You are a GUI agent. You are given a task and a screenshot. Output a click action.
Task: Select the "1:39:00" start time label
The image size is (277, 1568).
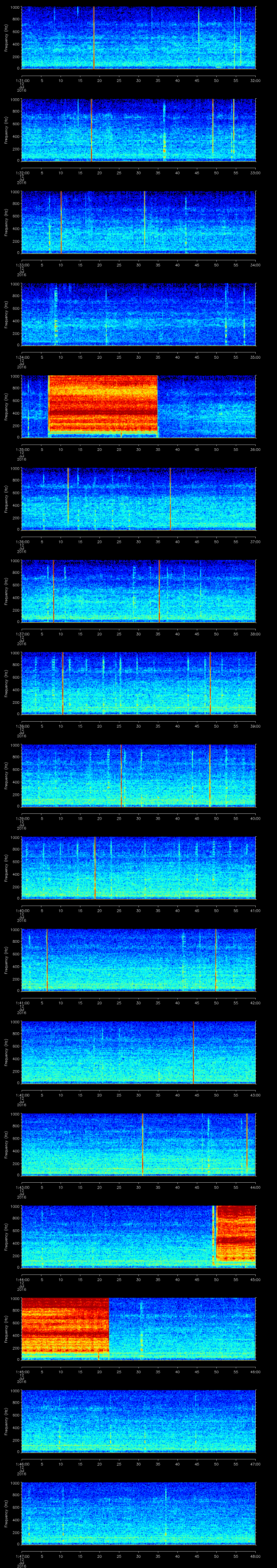tap(22, 818)
